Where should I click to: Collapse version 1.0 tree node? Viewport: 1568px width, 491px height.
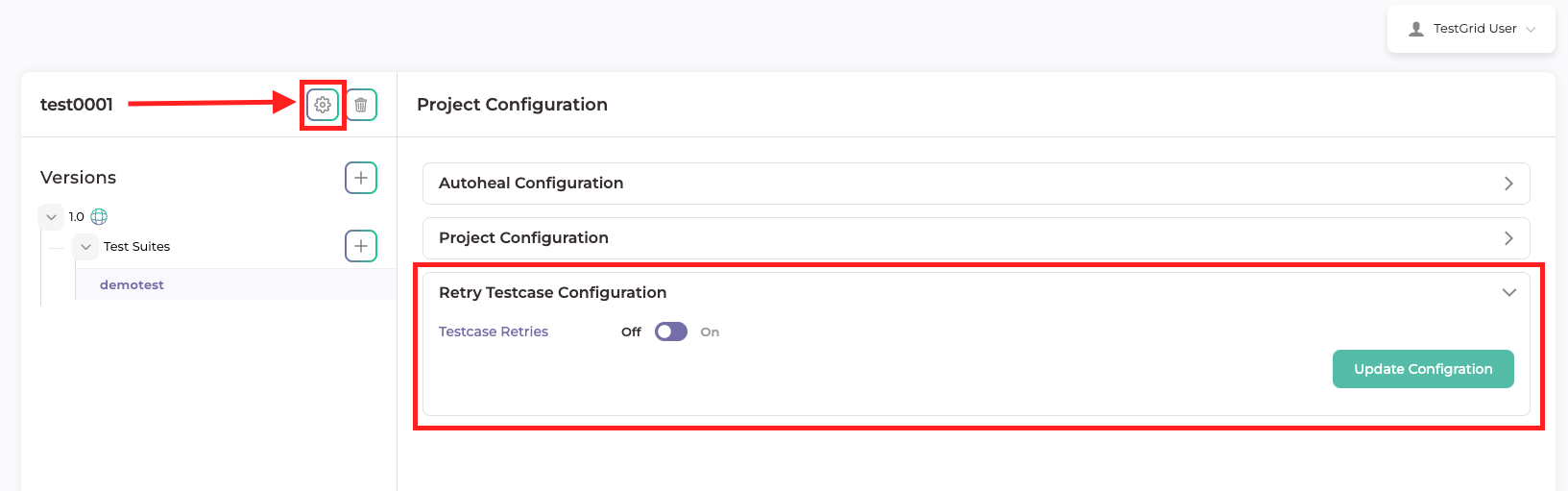tap(52, 217)
